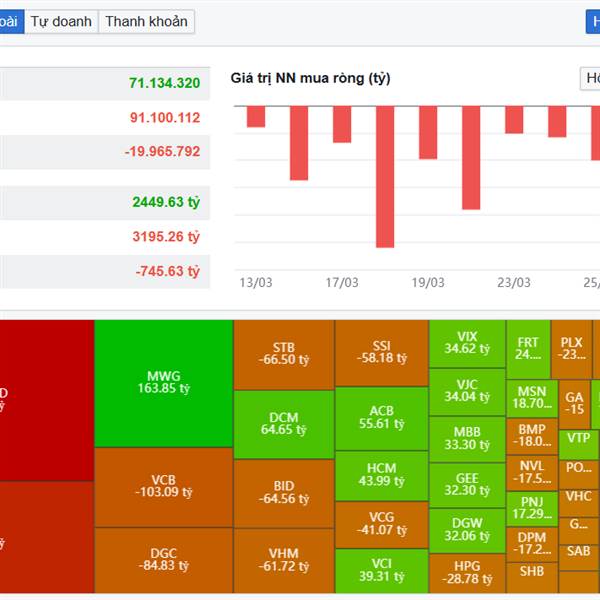Click the value -19.965.792
Viewport: 600px width, 600px height.
click(162, 152)
